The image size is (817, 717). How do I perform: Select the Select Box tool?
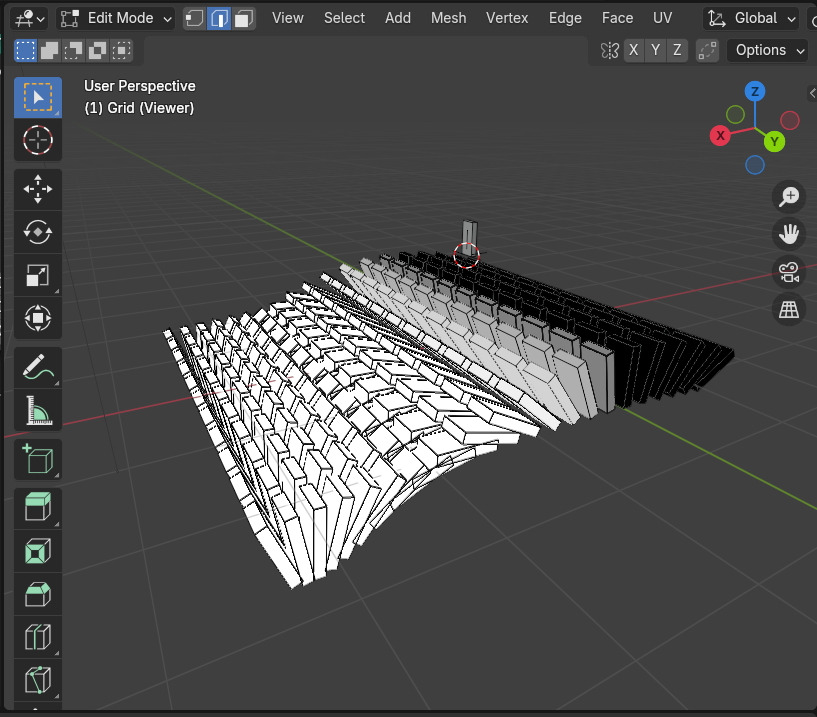[38, 97]
